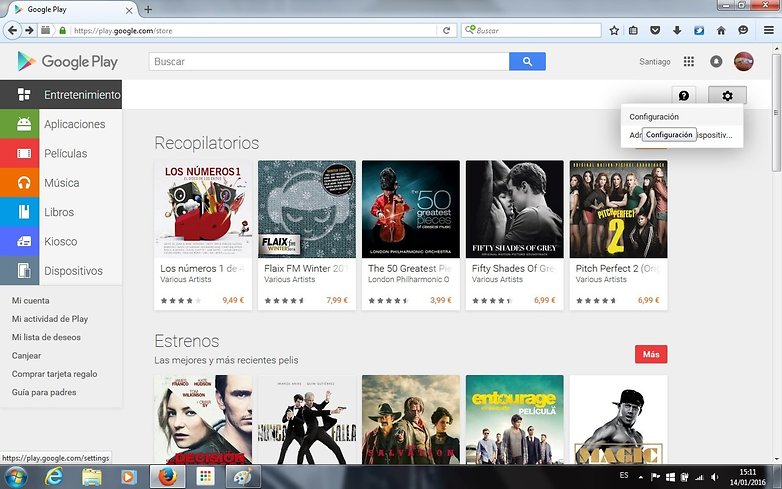Click the help question mark icon
Image resolution: width=782 pixels, height=489 pixels.
coord(684,95)
